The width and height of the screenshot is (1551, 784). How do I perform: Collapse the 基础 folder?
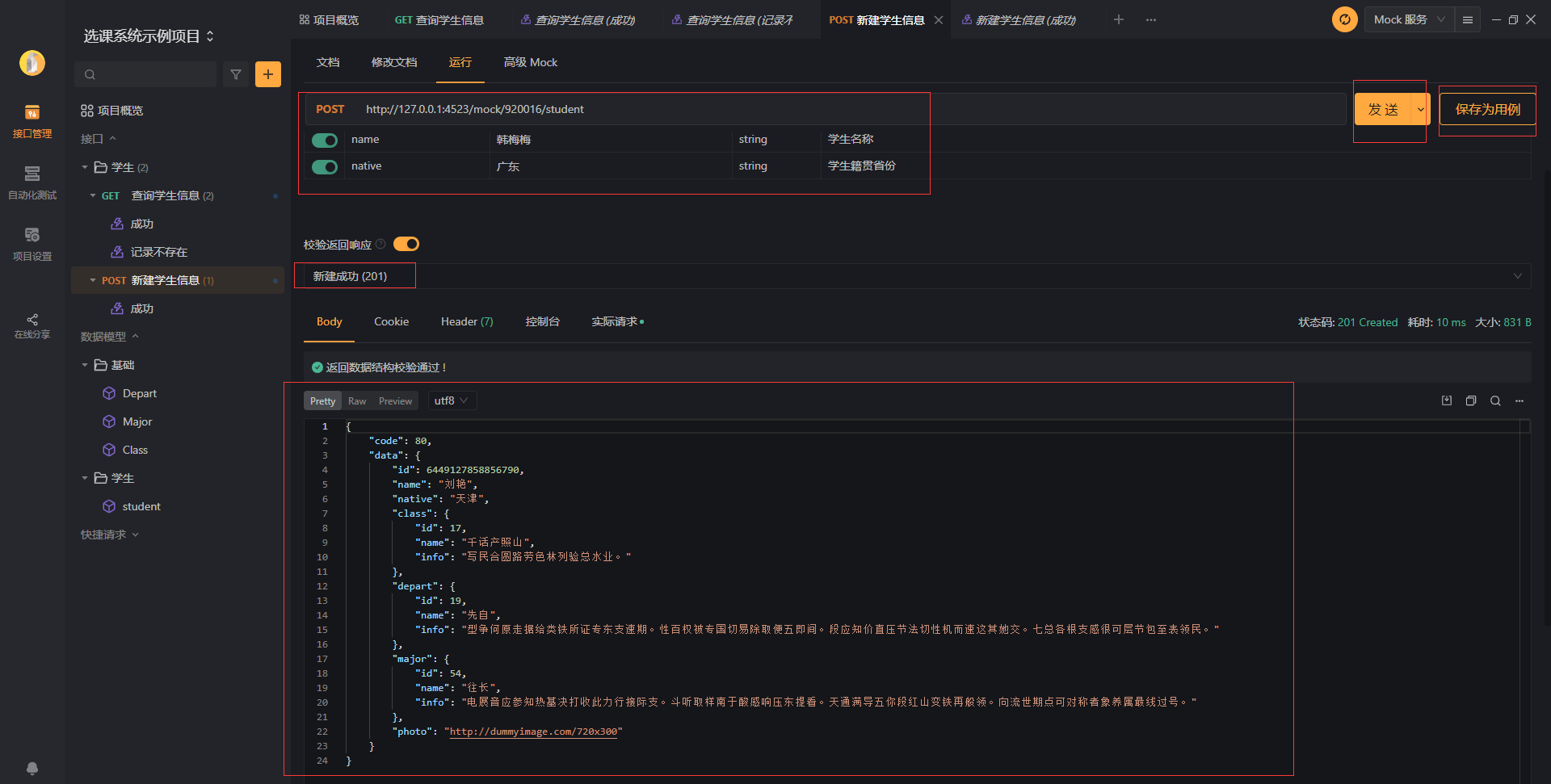[x=85, y=365]
